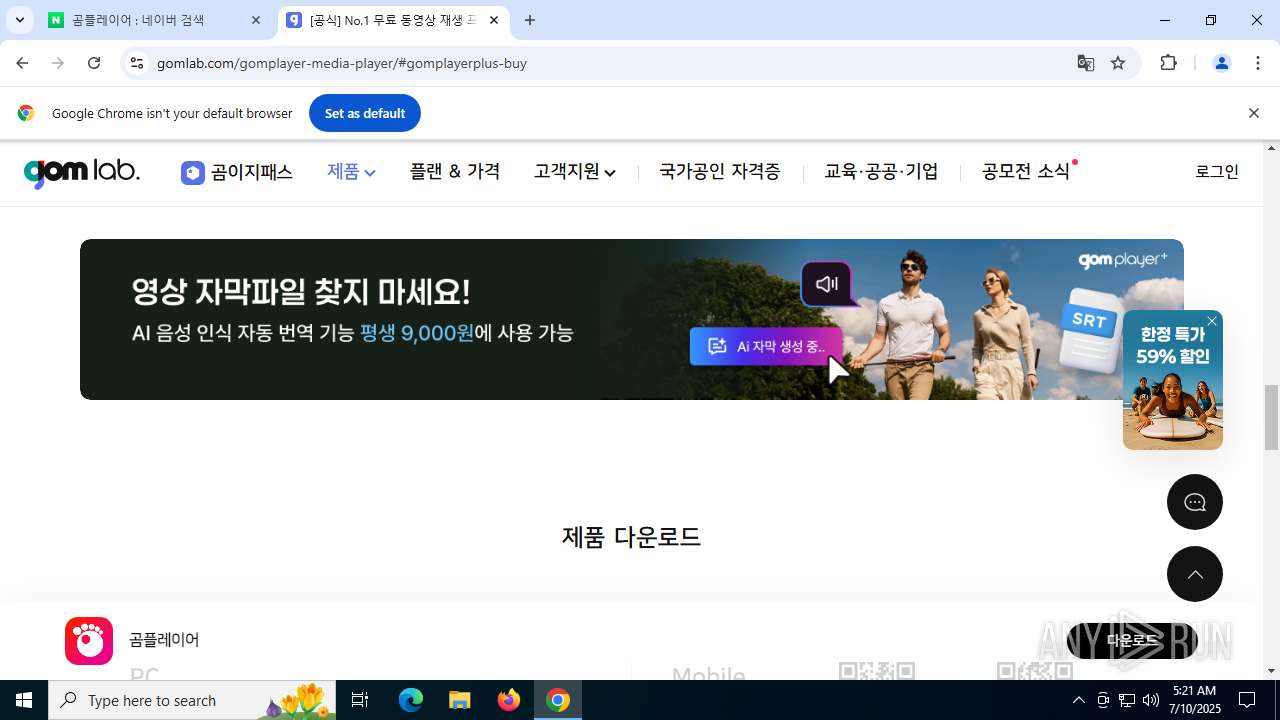
Task: Close the 한정 특가 59% 할인 popup
Action: pos(1212,321)
